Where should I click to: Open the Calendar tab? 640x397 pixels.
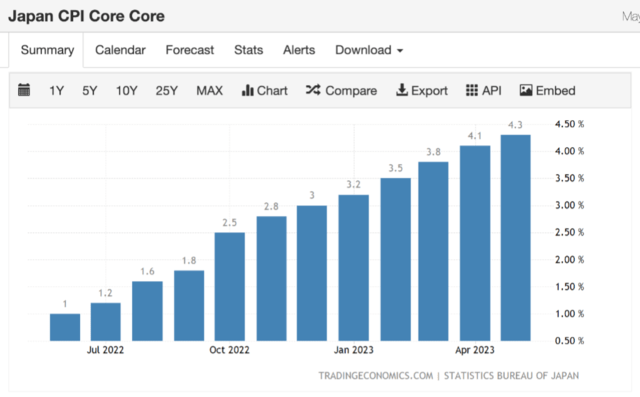pyautogui.click(x=120, y=50)
